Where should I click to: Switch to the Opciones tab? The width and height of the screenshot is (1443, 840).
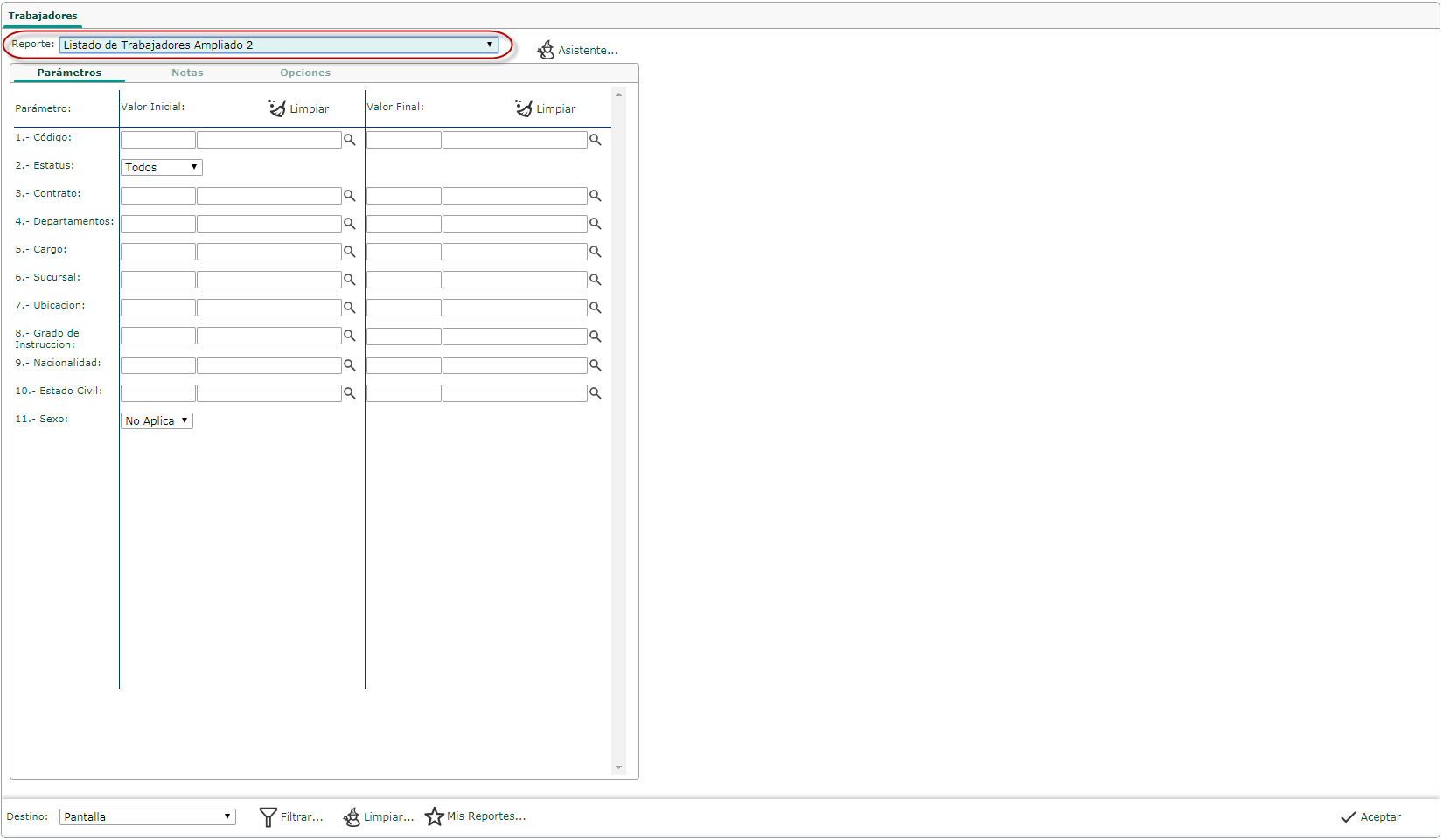305,73
